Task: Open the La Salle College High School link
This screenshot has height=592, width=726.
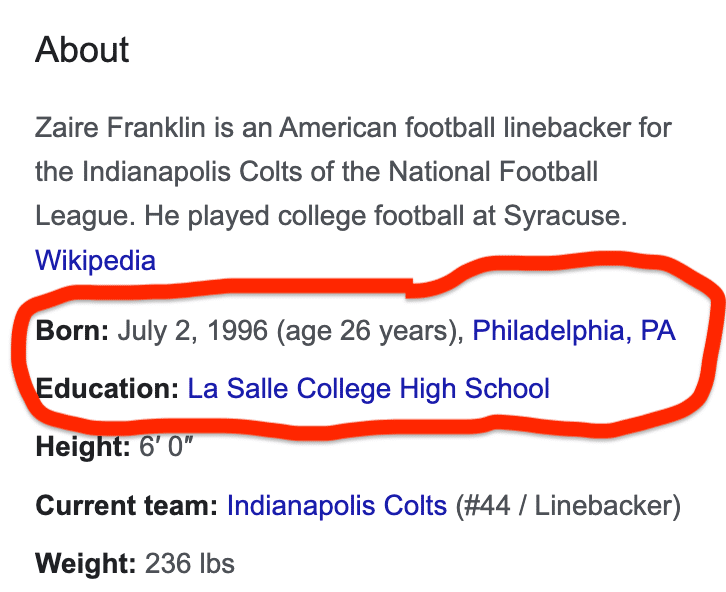Action: pyautogui.click(x=368, y=388)
